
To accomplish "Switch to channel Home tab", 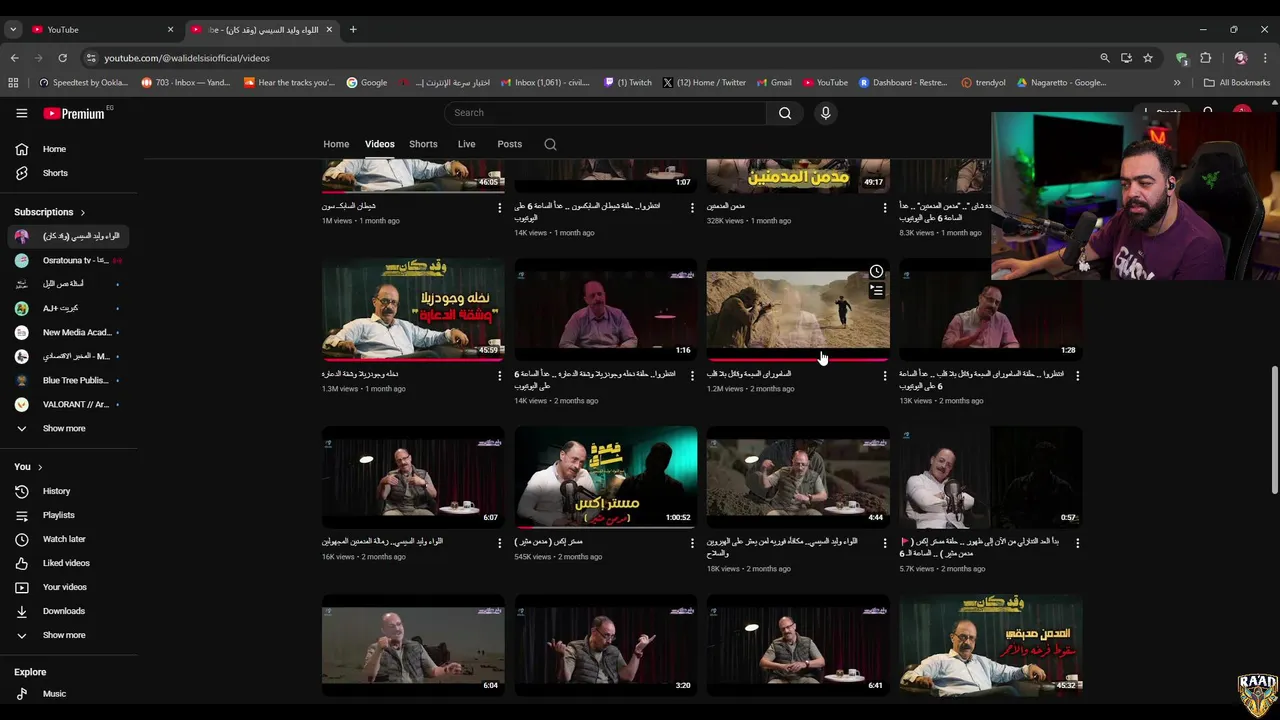I will 336,144.
